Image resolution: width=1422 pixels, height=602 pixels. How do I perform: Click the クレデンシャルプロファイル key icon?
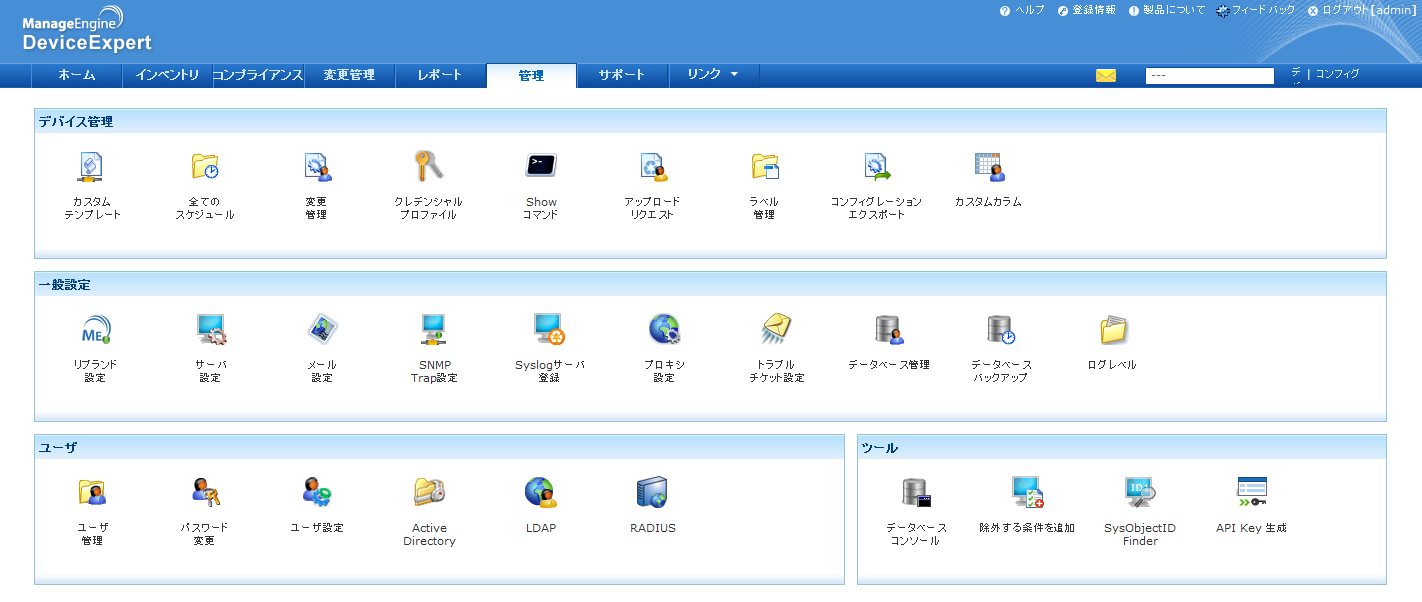[x=428, y=167]
